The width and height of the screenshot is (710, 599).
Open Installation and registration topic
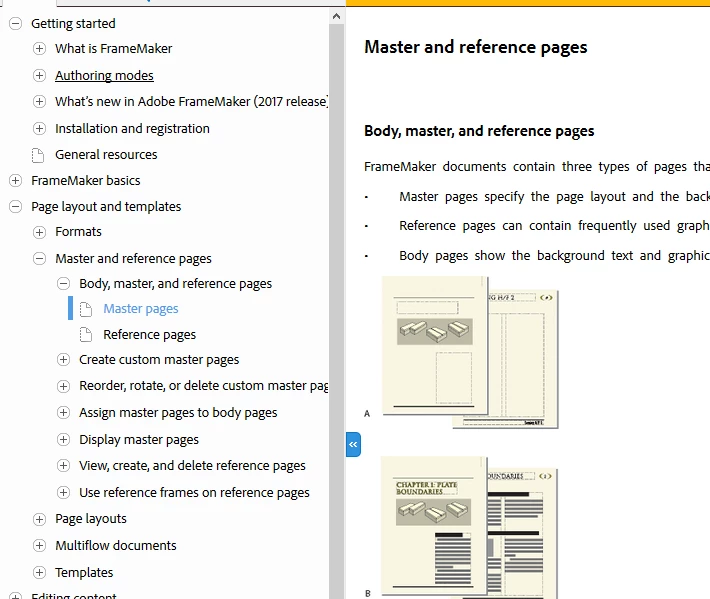click(132, 129)
